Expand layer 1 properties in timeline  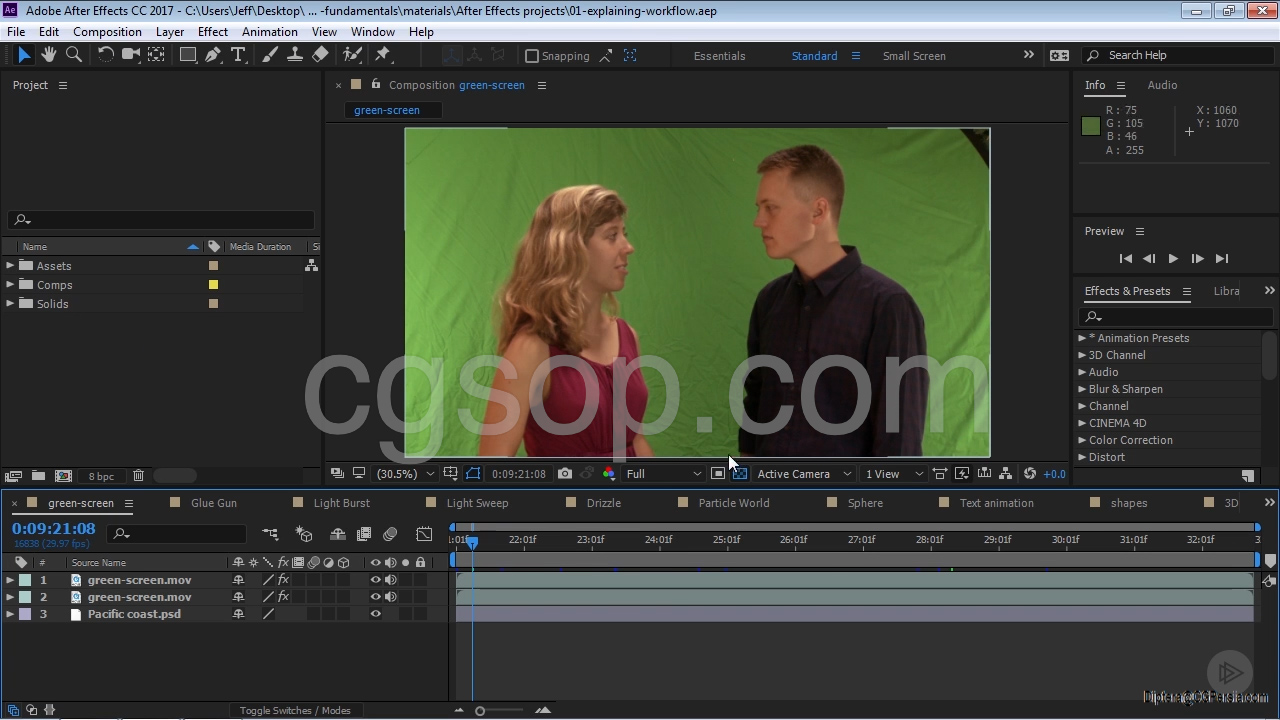10,580
